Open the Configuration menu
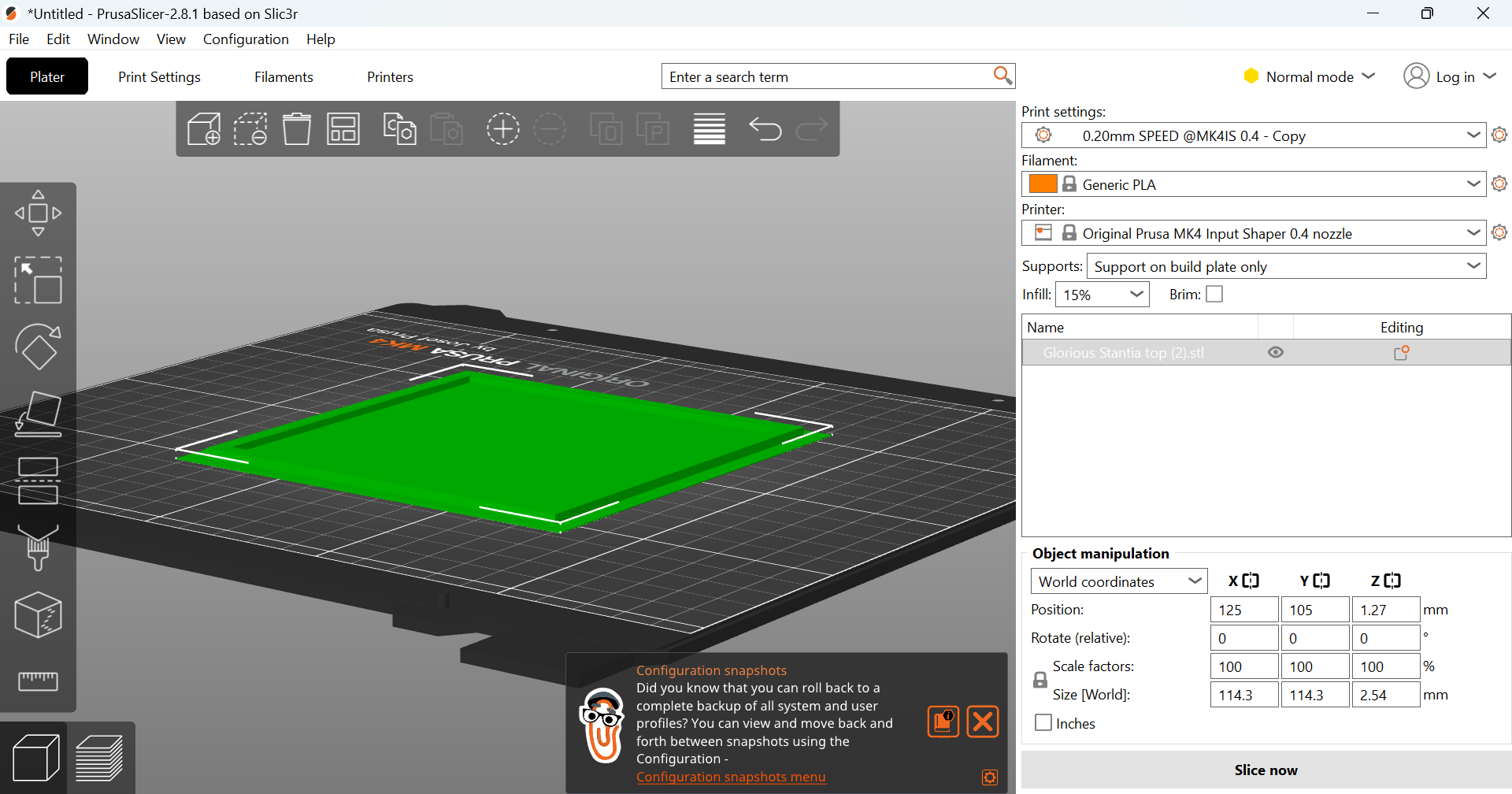 [x=246, y=39]
